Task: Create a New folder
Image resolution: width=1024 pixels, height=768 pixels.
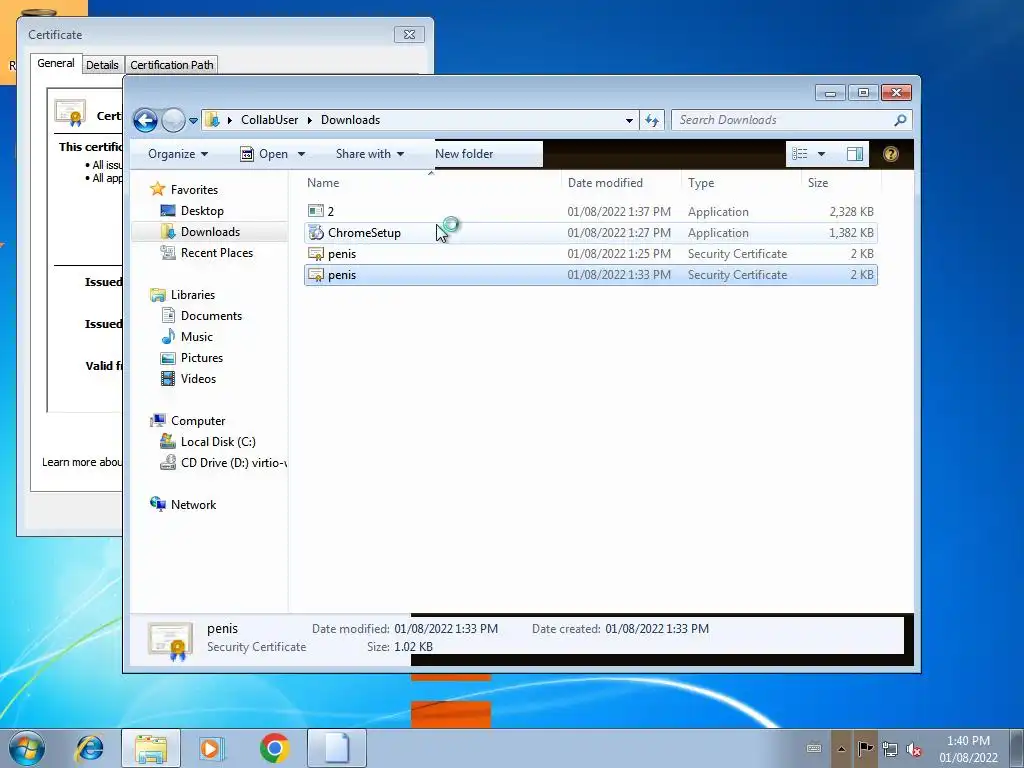Action: click(x=464, y=154)
